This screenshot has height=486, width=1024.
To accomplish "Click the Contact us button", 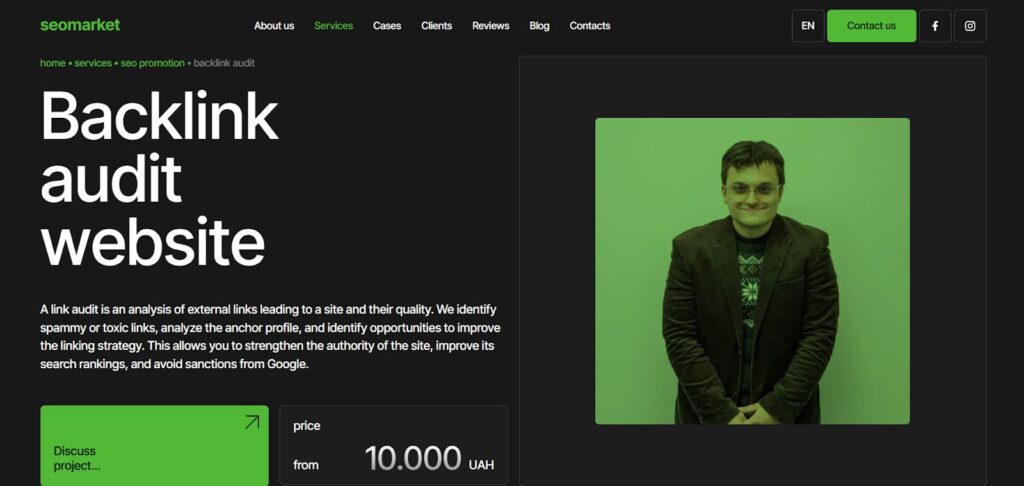I will 871,26.
